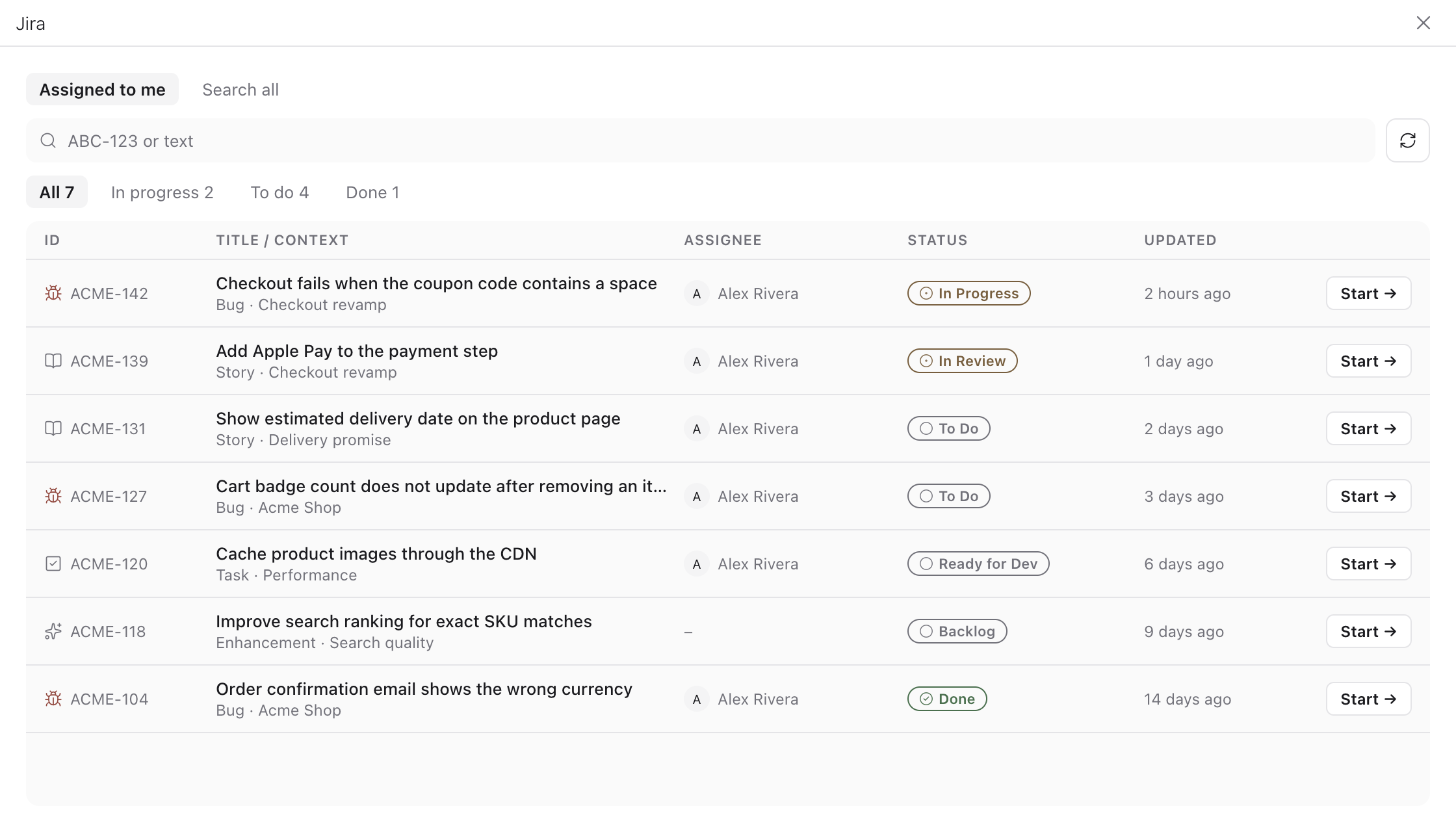Click title Order confirmation email shows the wrong currency
1456x832 pixels.
pyautogui.click(x=424, y=689)
